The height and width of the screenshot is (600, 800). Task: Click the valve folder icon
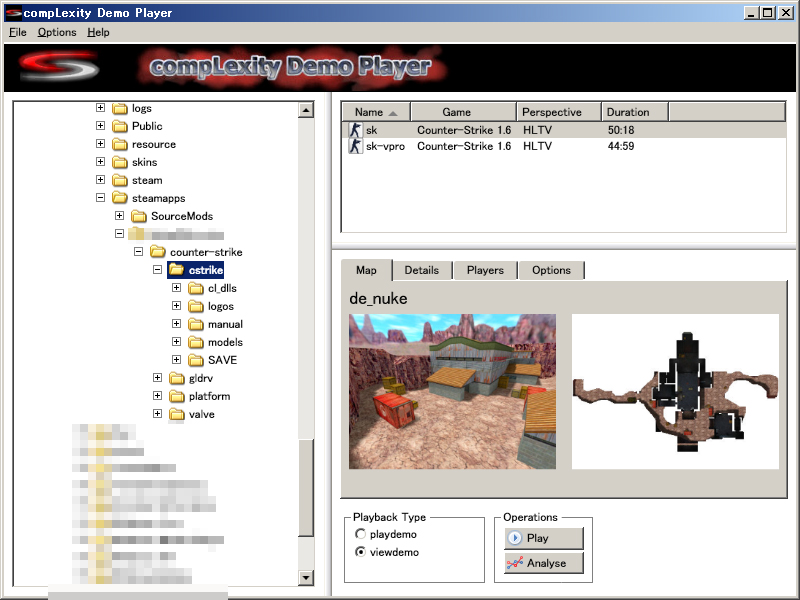pos(177,414)
